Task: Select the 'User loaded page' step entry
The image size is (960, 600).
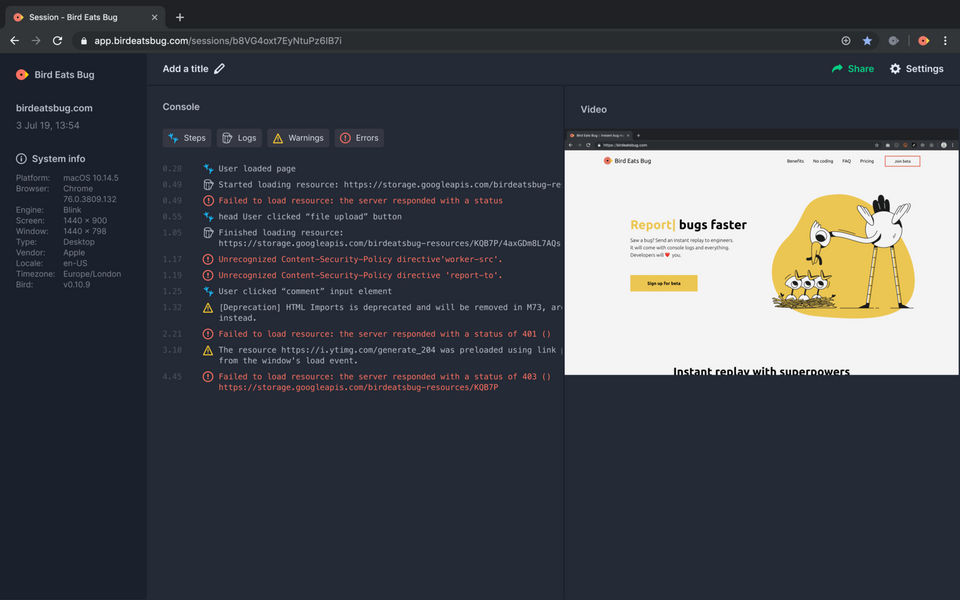Action: click(257, 169)
